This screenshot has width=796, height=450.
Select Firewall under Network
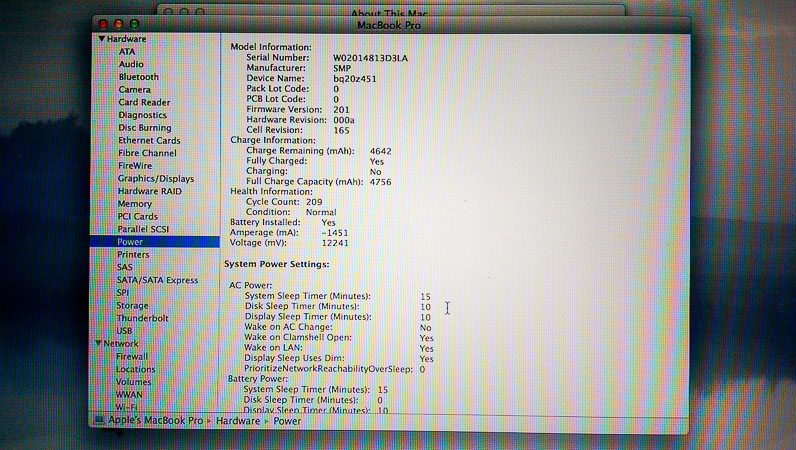click(132, 356)
